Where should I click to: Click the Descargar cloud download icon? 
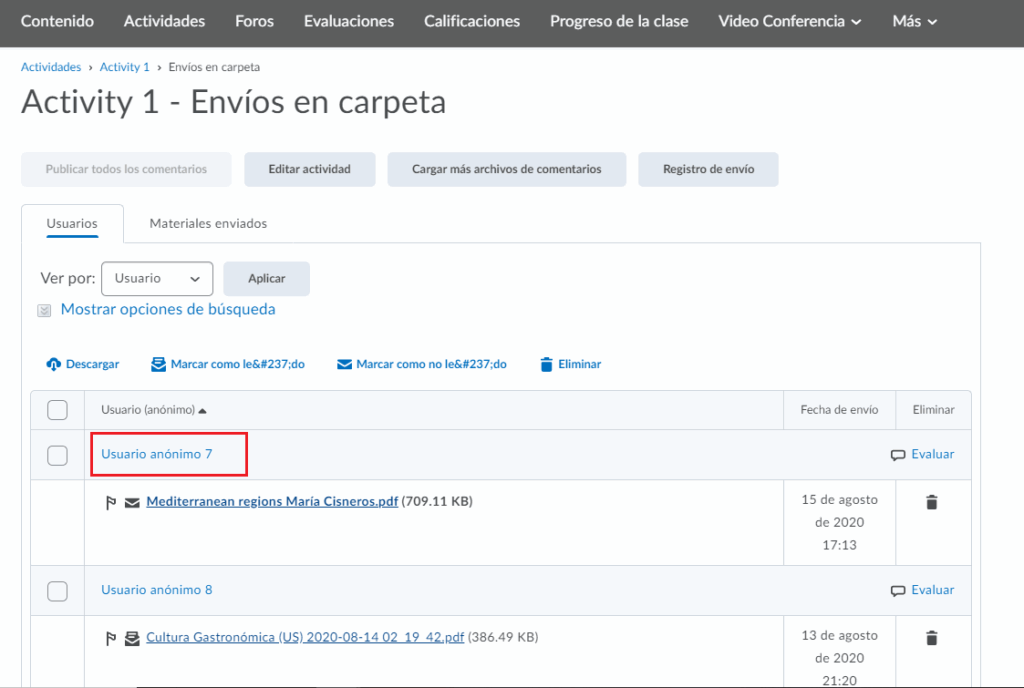[54, 365]
